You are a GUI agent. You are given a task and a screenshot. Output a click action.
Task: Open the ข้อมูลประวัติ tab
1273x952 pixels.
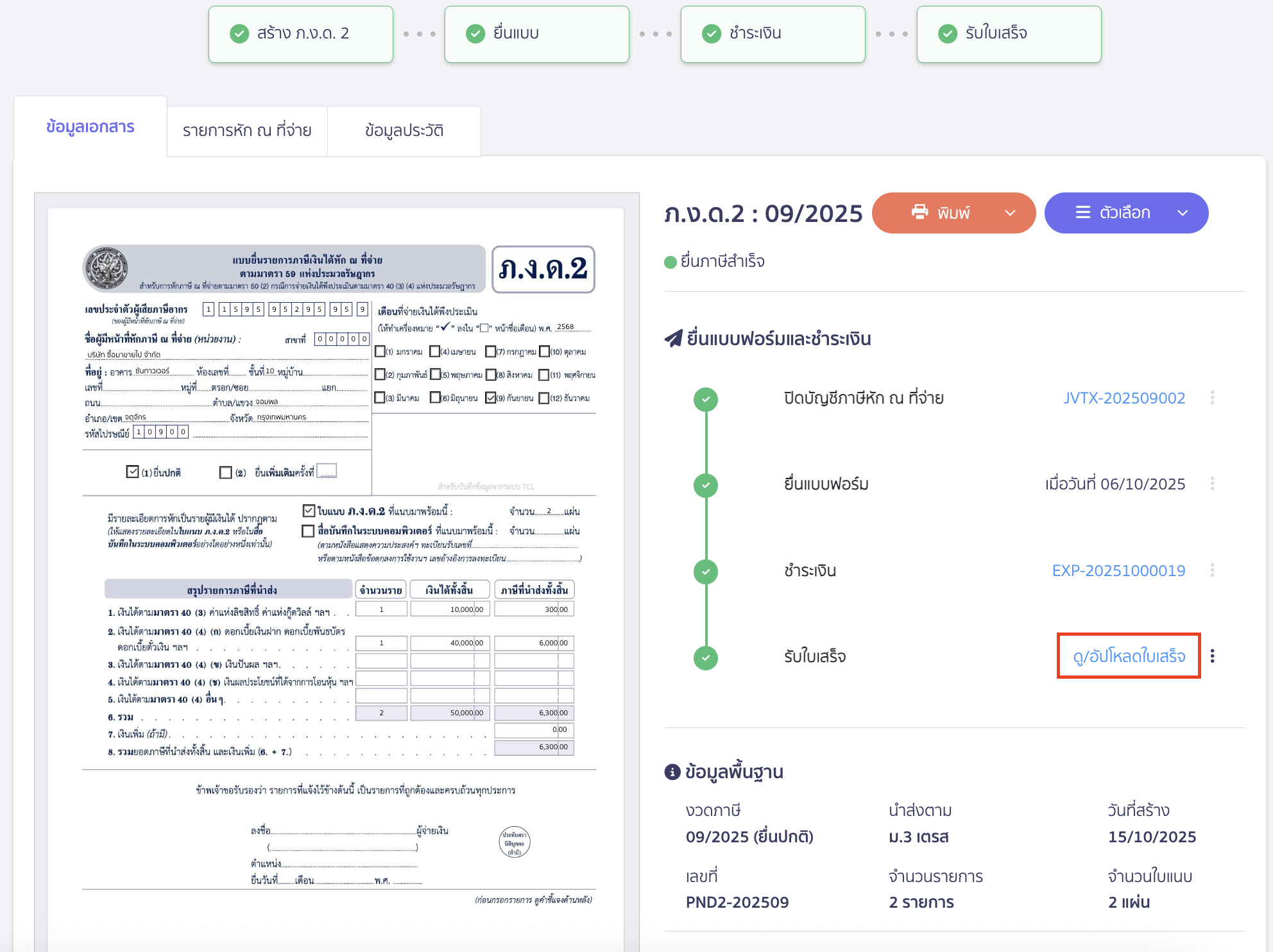tap(404, 131)
